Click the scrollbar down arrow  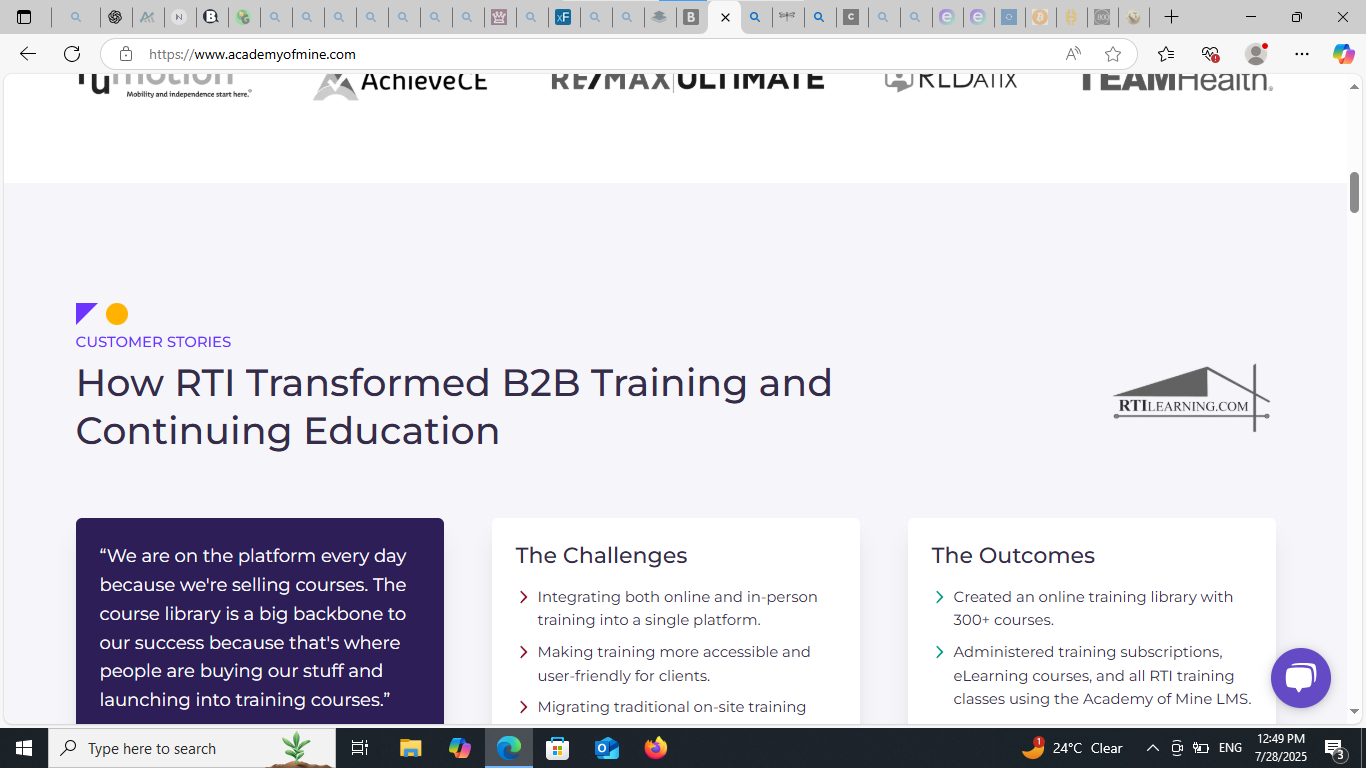tap(1355, 712)
